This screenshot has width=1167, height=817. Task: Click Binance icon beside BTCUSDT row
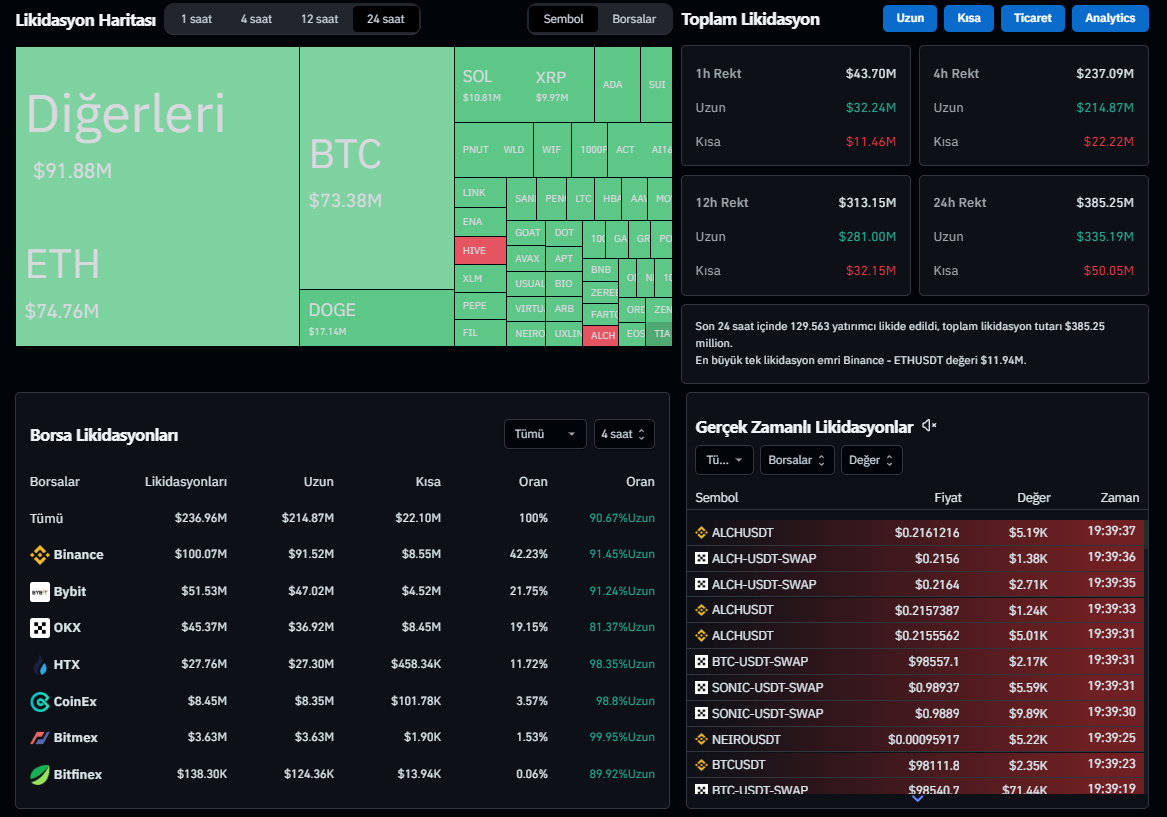click(x=701, y=765)
